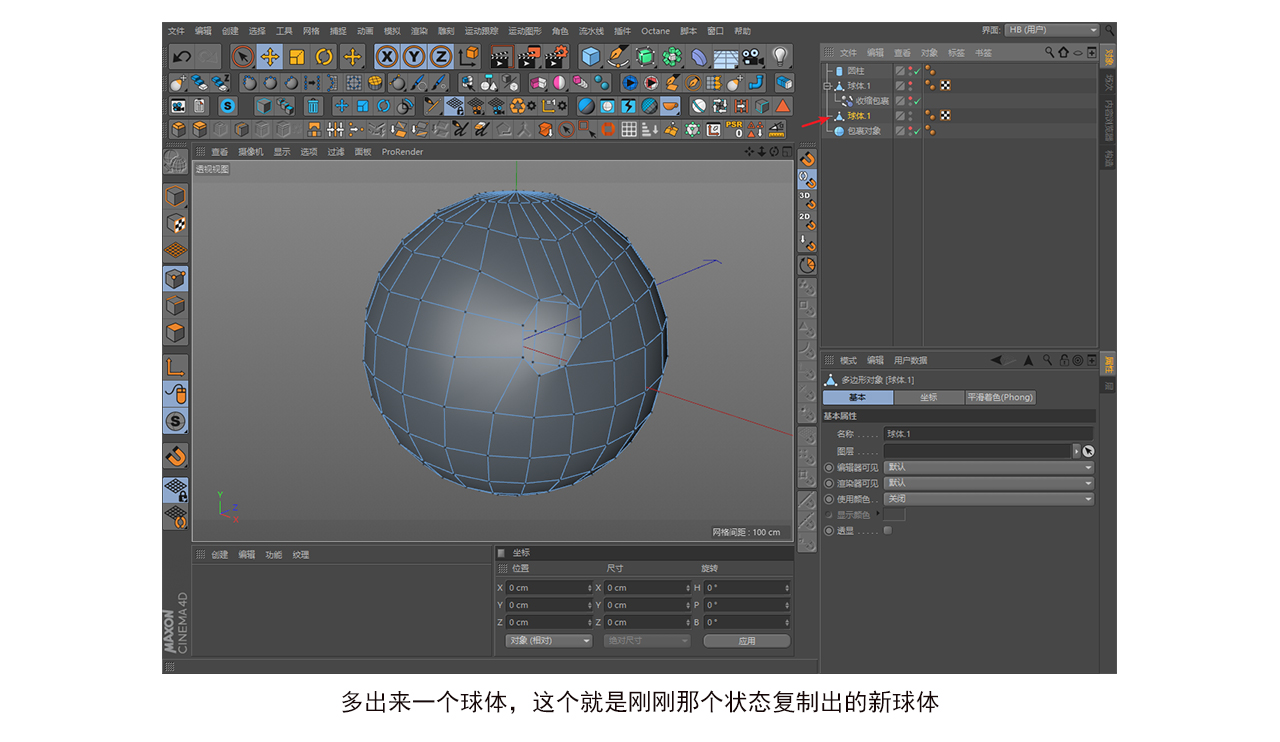Open the 文件 menu in main menu bar
The width and height of the screenshot is (1280, 742).
pyautogui.click(x=176, y=31)
